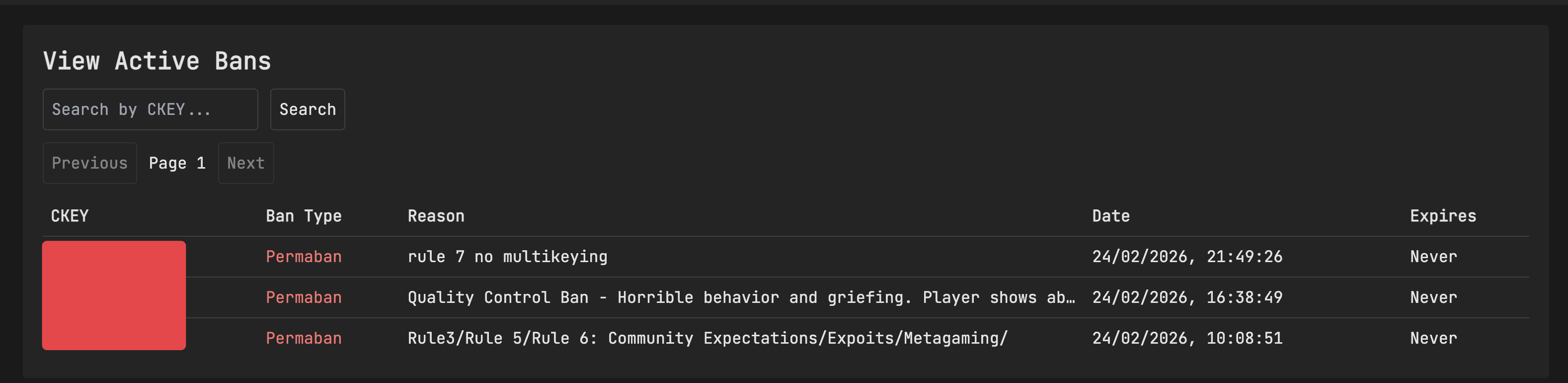Click the 10:08:51 ban date
The width and height of the screenshot is (1568, 383).
tap(1186, 338)
